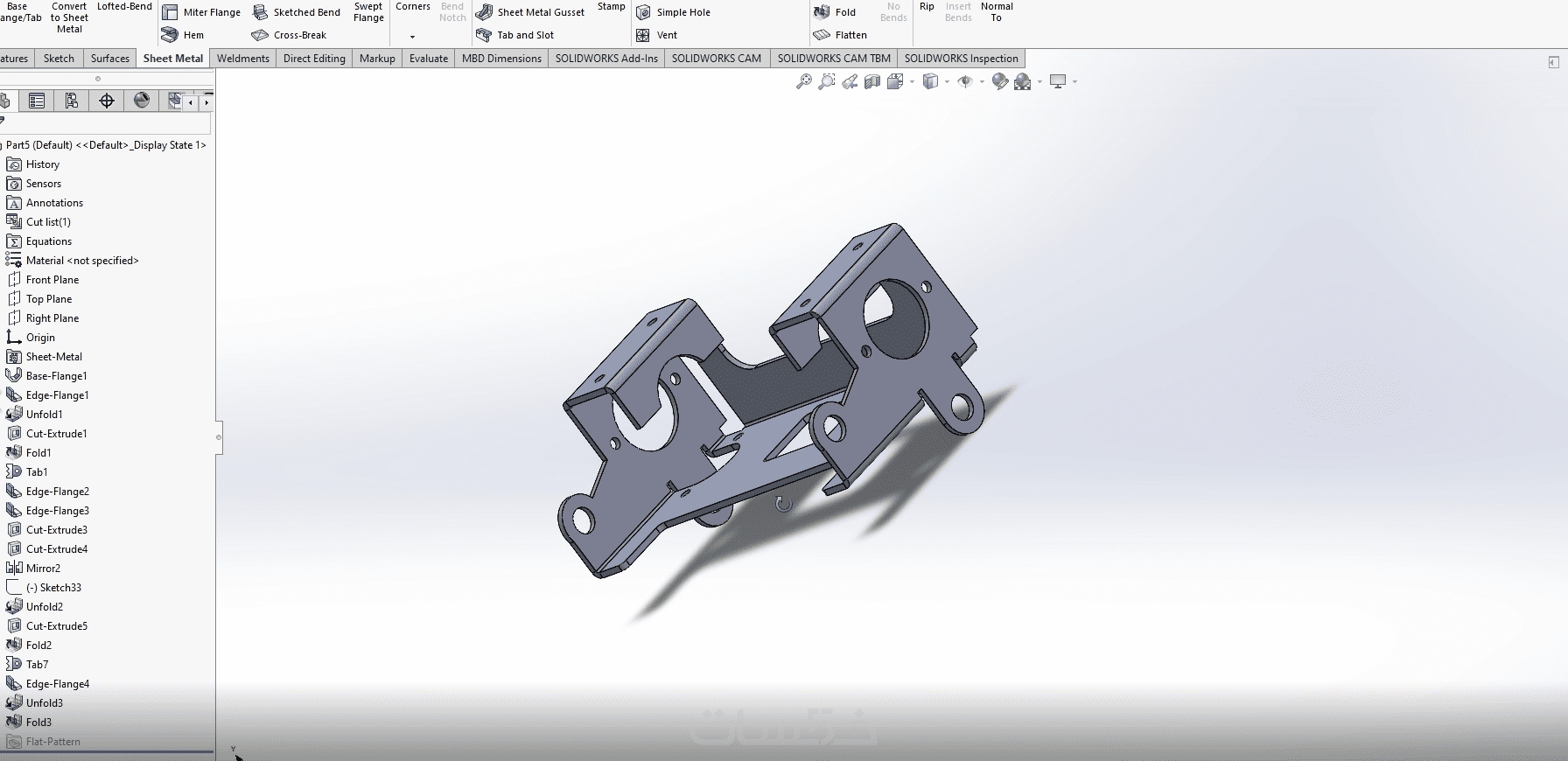The width and height of the screenshot is (1568, 761).
Task: Open the ConfigurationManager tab icon
Action: (72, 101)
